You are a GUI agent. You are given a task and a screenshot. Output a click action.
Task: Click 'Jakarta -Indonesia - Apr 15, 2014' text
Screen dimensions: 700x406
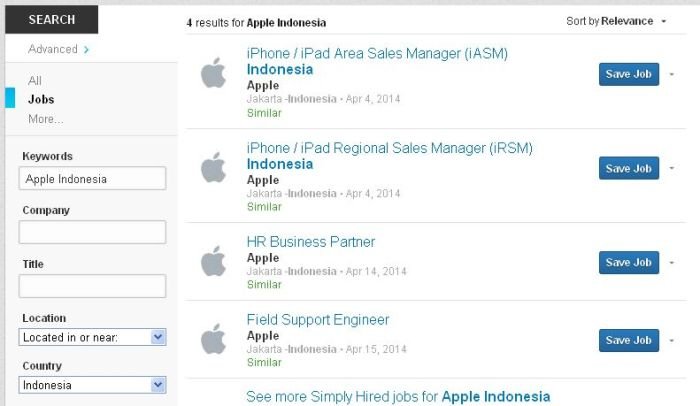(327, 349)
